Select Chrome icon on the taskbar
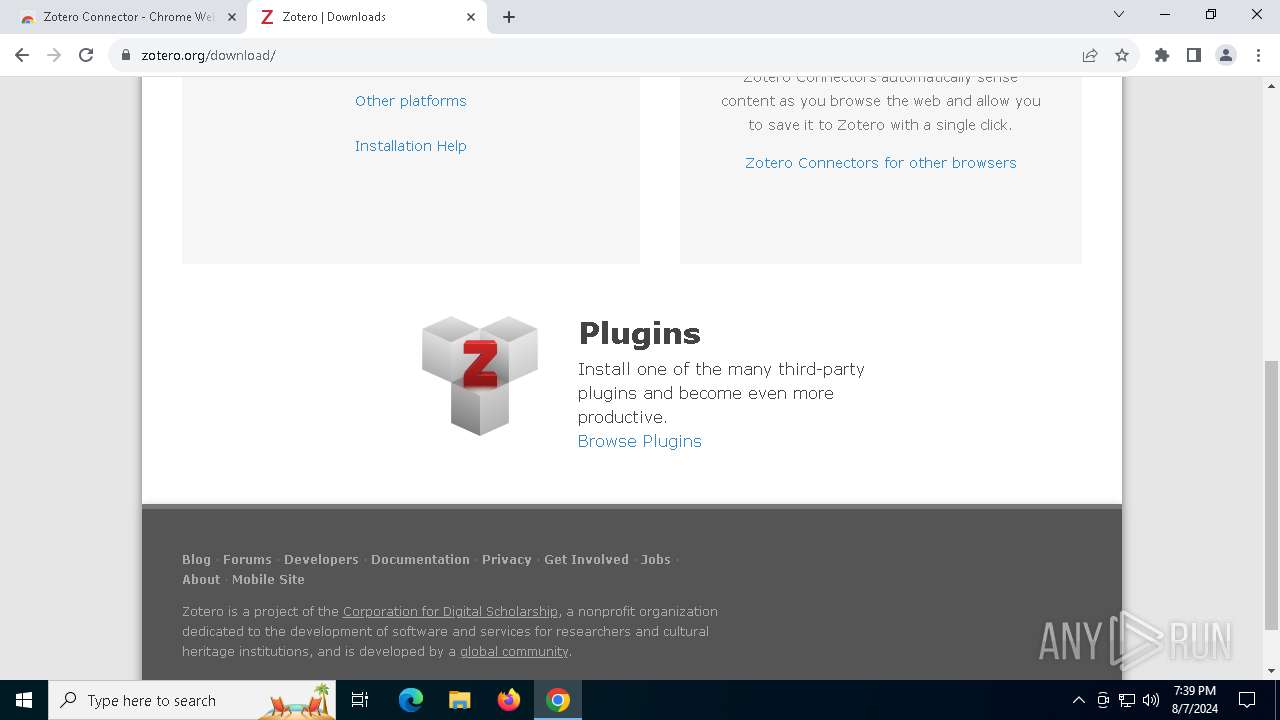The image size is (1280, 720). tap(558, 700)
